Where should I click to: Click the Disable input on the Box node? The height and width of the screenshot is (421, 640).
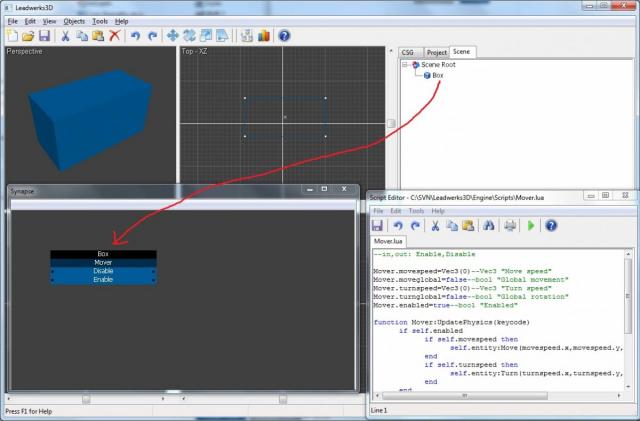point(103,271)
